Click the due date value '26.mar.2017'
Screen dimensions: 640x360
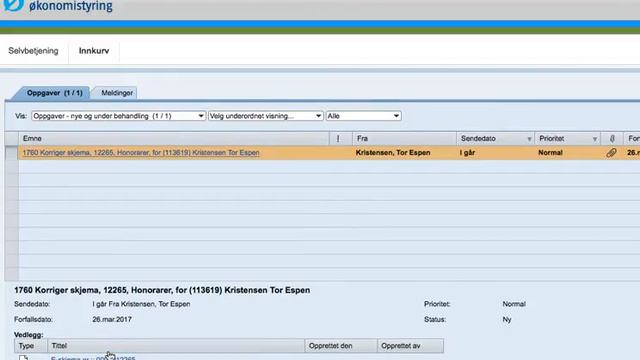coord(112,319)
